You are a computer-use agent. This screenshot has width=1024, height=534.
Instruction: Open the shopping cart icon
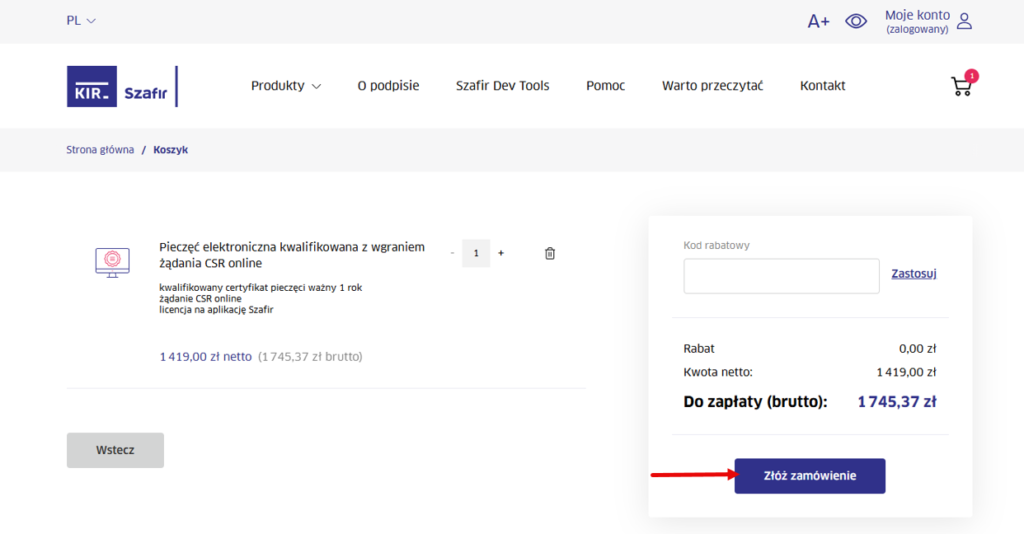coord(962,86)
